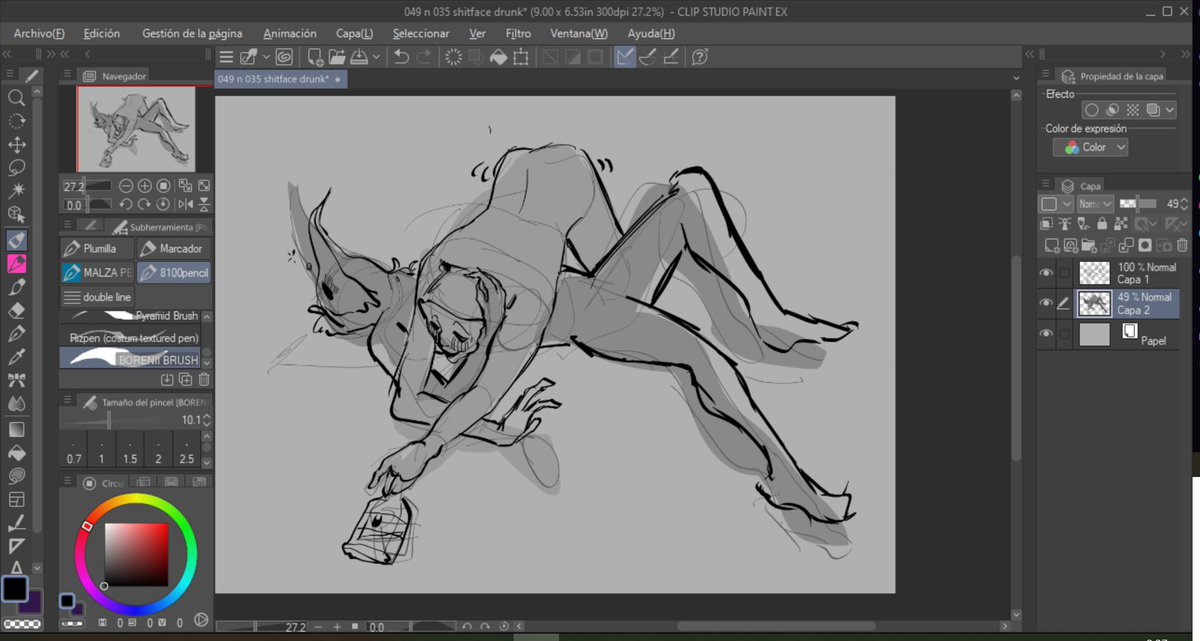This screenshot has height=641, width=1200.
Task: Toggle Lock layer padlock icon
Action: pos(1104,225)
